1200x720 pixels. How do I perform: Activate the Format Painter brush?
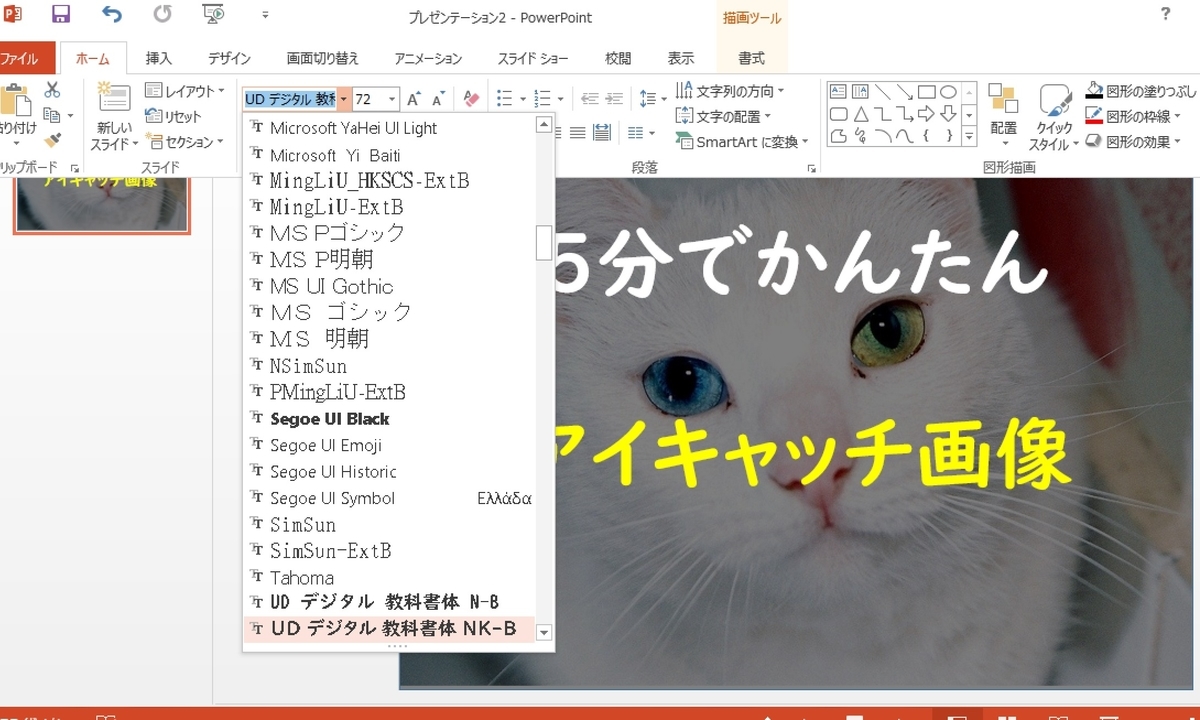coord(52,141)
